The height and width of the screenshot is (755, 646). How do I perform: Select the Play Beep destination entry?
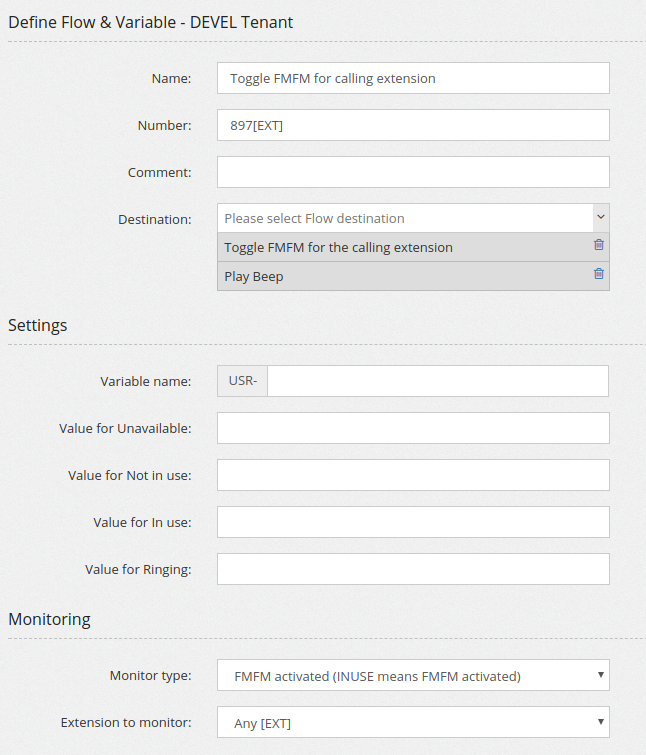[254, 276]
